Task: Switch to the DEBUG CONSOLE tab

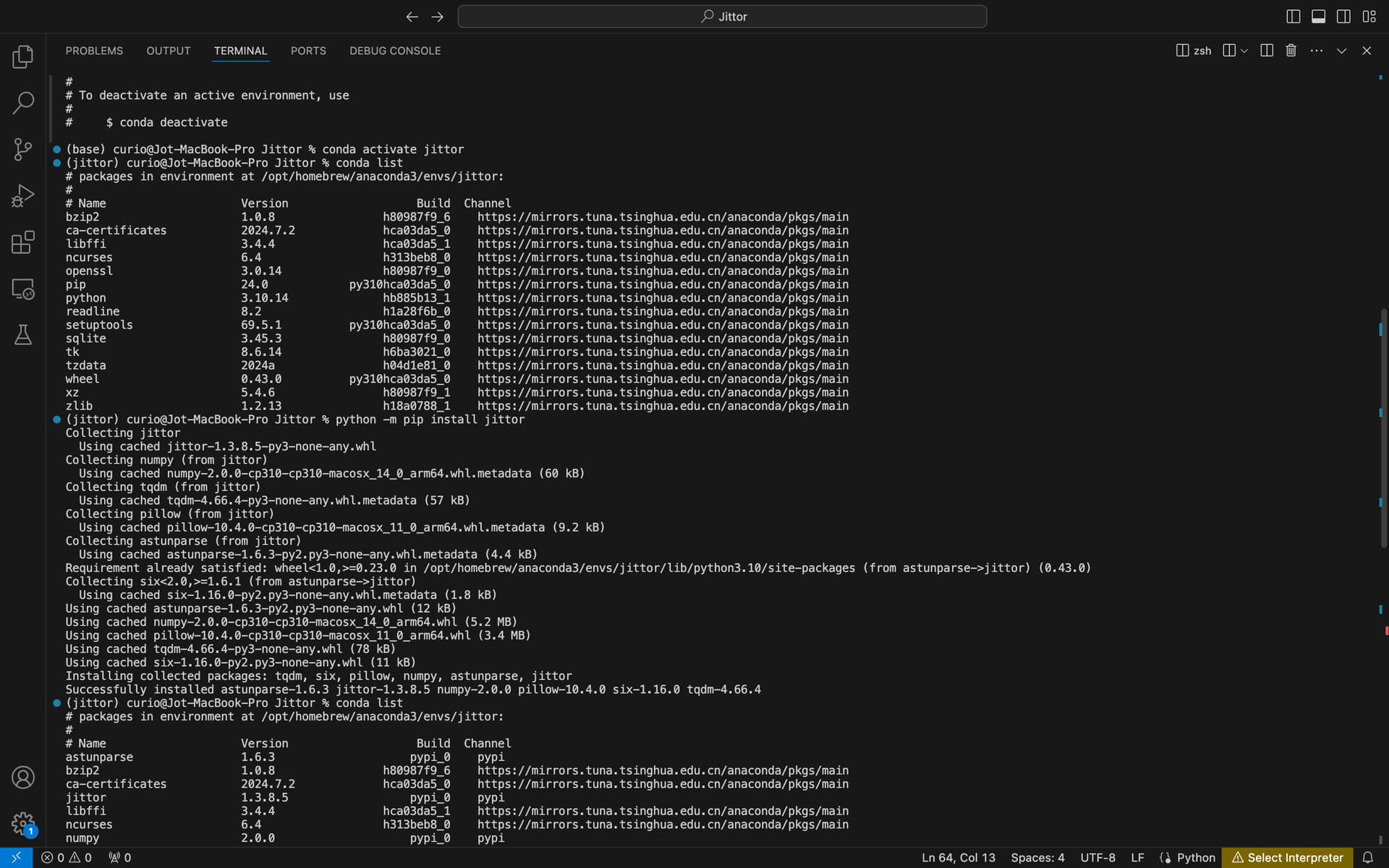Action: pyautogui.click(x=395, y=51)
